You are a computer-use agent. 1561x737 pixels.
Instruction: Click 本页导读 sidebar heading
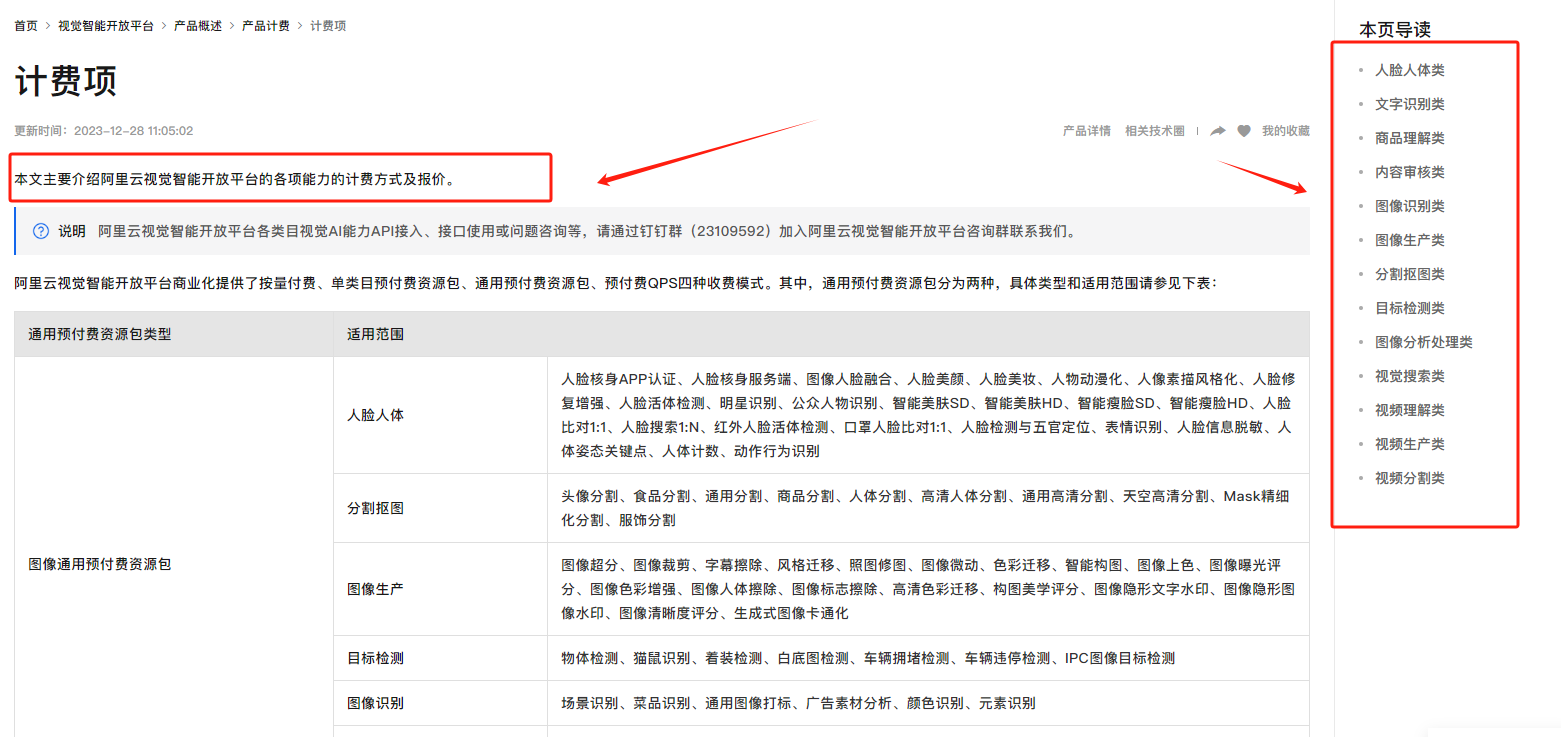click(x=1395, y=30)
